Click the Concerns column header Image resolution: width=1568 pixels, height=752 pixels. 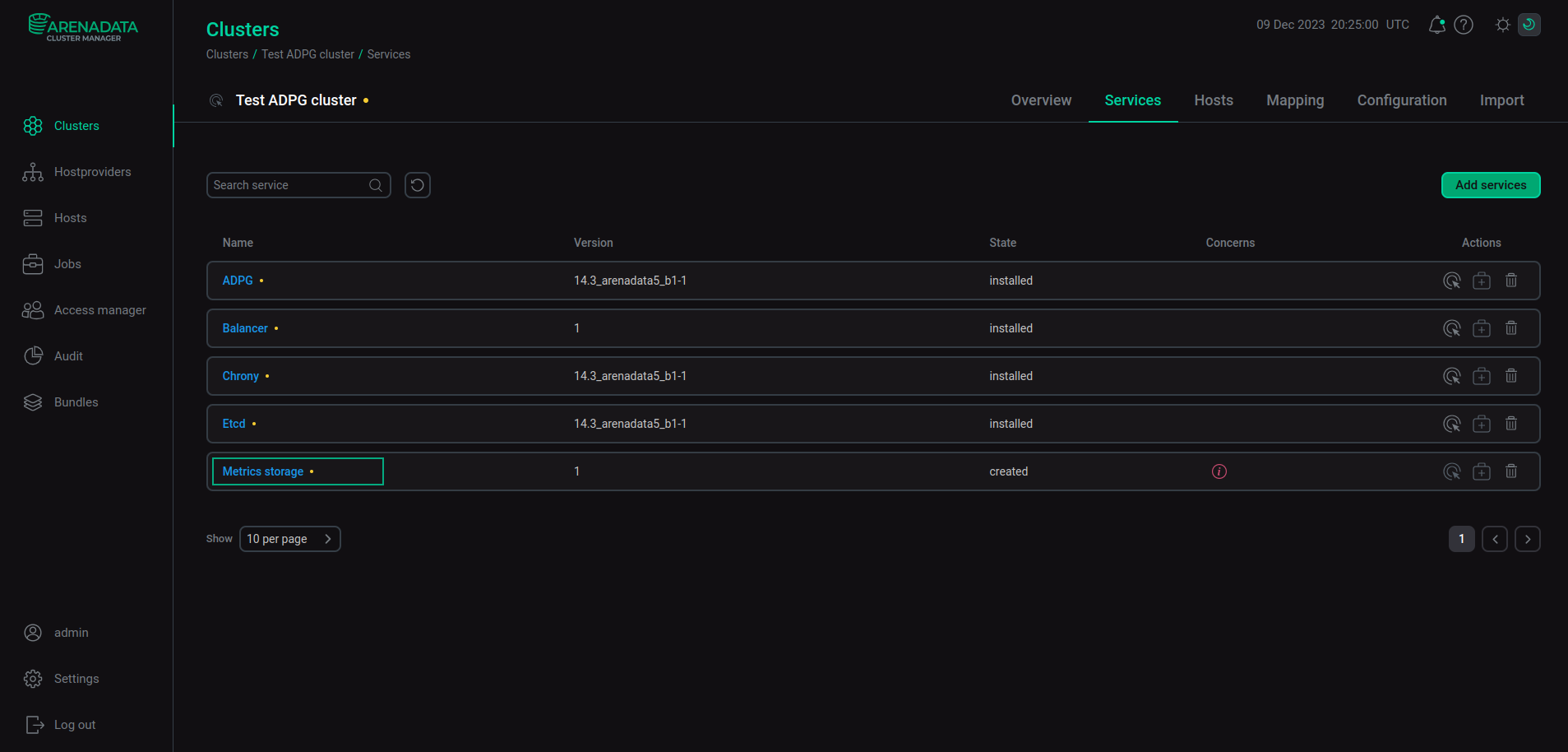click(x=1230, y=243)
